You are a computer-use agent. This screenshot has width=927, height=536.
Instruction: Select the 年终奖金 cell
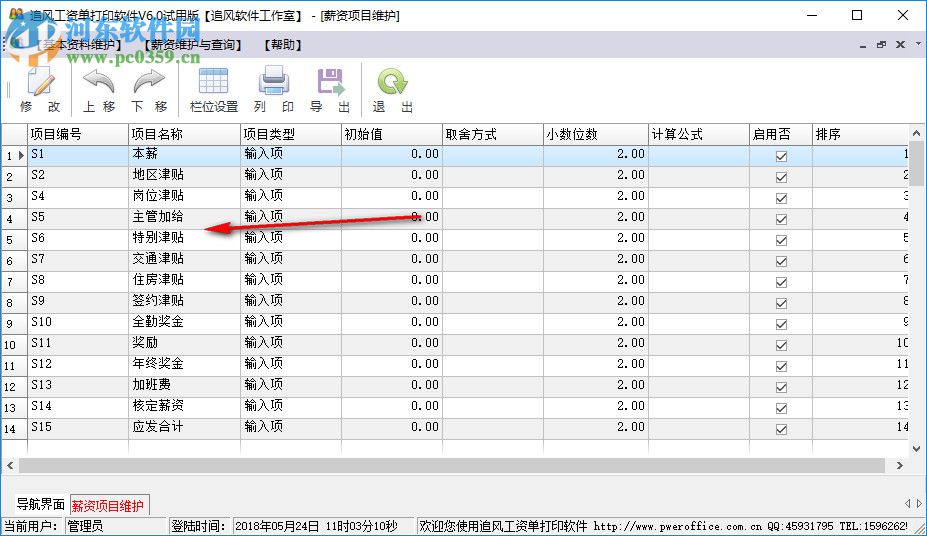pos(184,364)
